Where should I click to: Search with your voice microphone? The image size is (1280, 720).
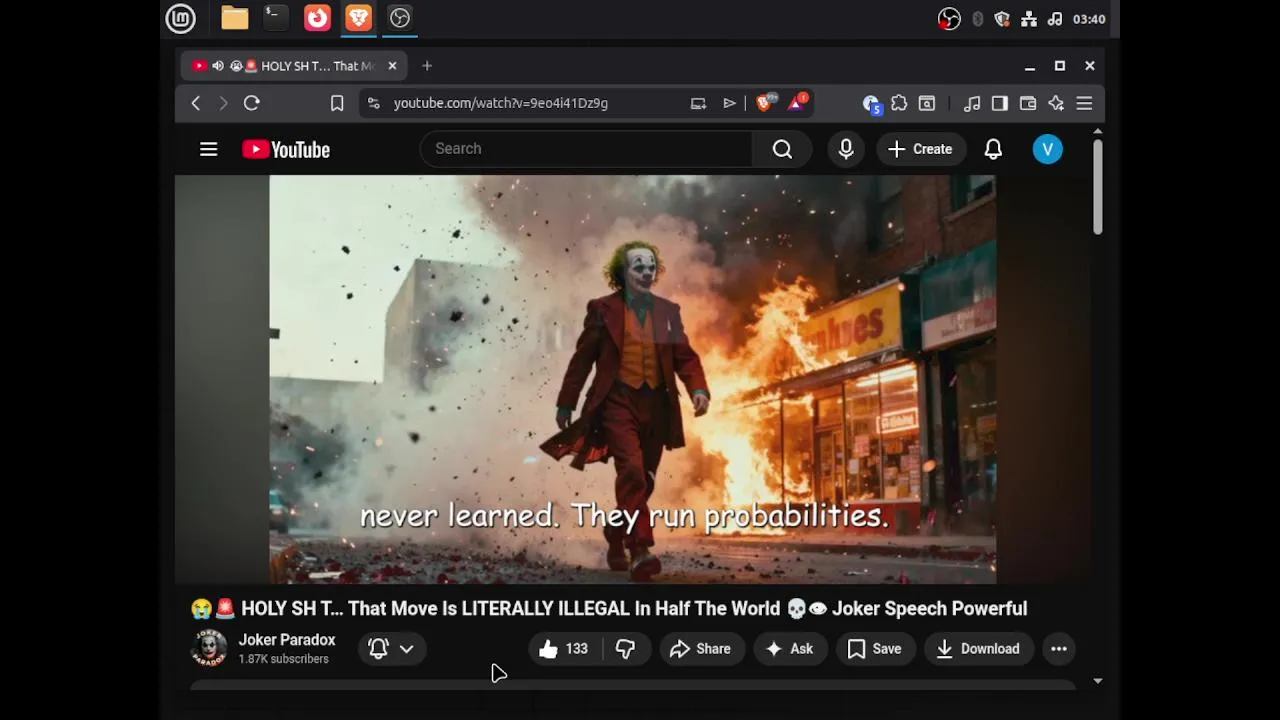click(x=846, y=149)
